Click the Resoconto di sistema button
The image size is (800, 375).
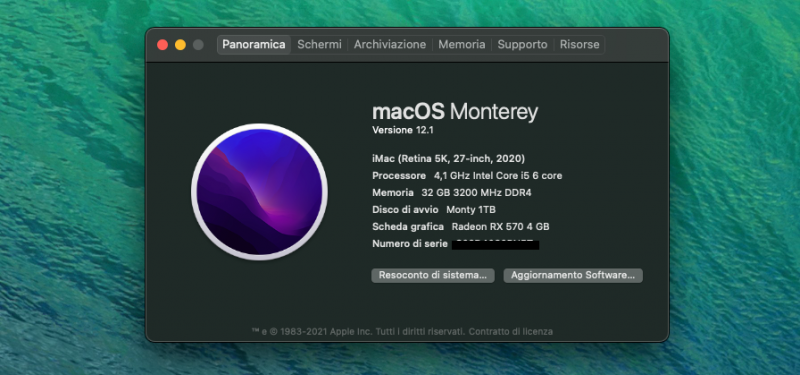[433, 276]
